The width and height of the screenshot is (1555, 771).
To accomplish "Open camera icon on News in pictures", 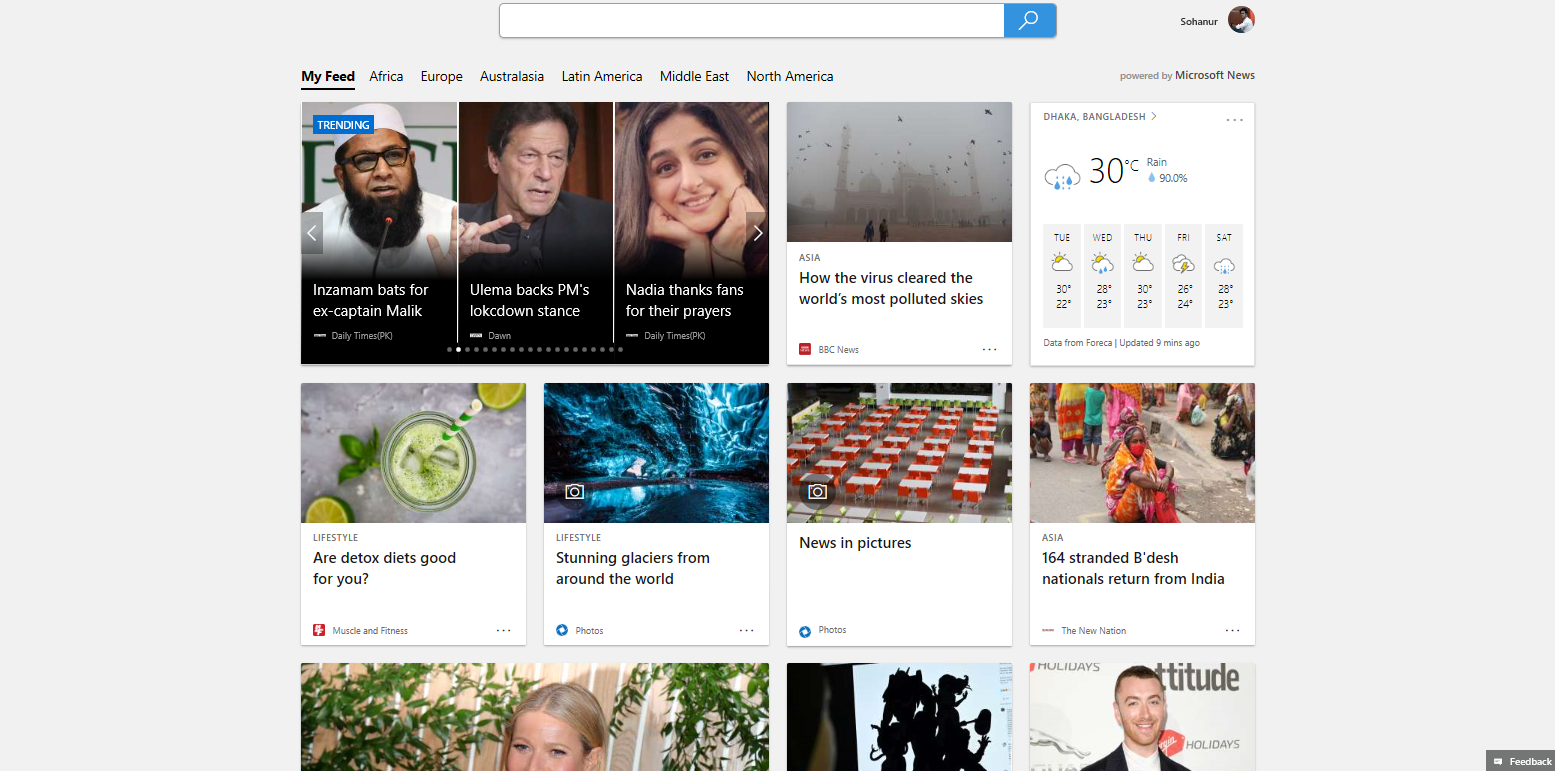I will [x=817, y=491].
